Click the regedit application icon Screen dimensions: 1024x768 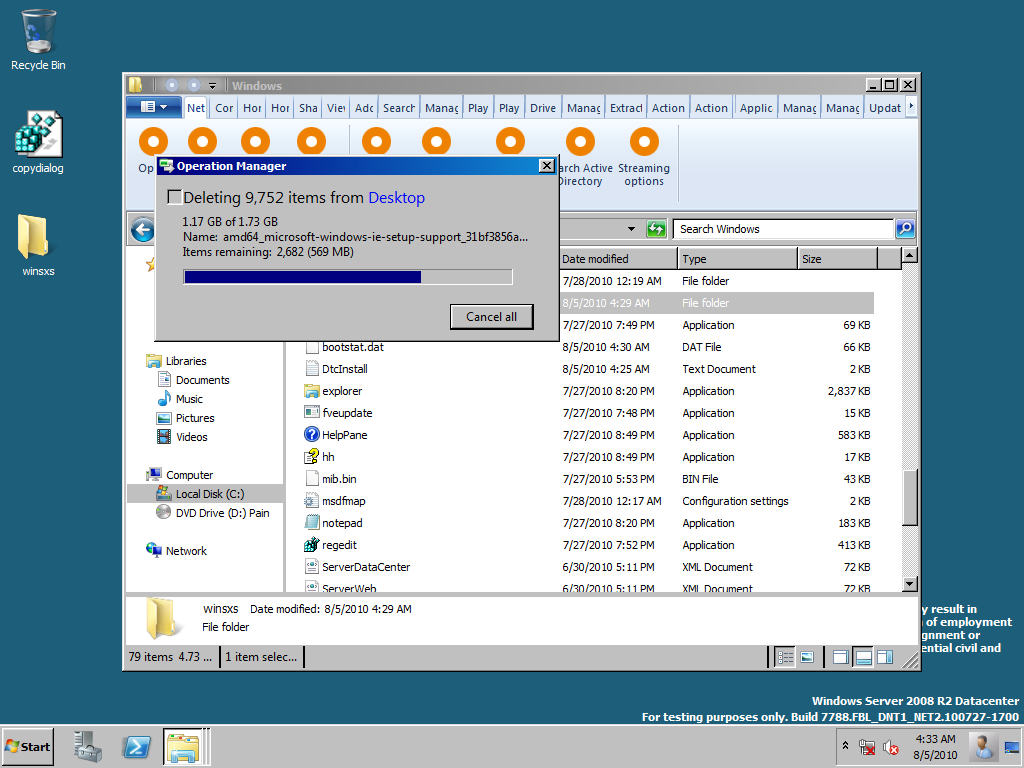[312, 545]
